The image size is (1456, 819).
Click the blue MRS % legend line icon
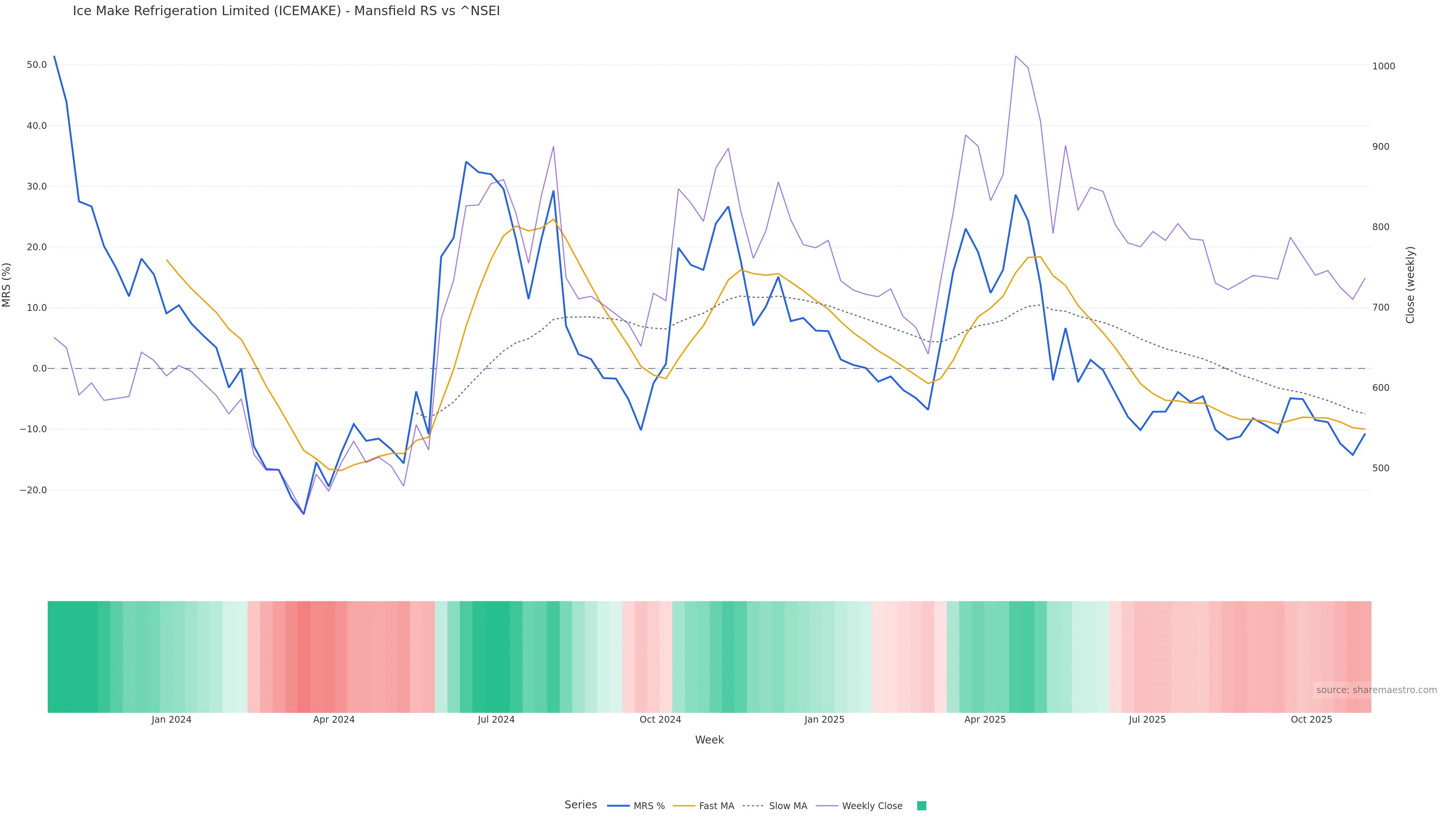click(618, 806)
